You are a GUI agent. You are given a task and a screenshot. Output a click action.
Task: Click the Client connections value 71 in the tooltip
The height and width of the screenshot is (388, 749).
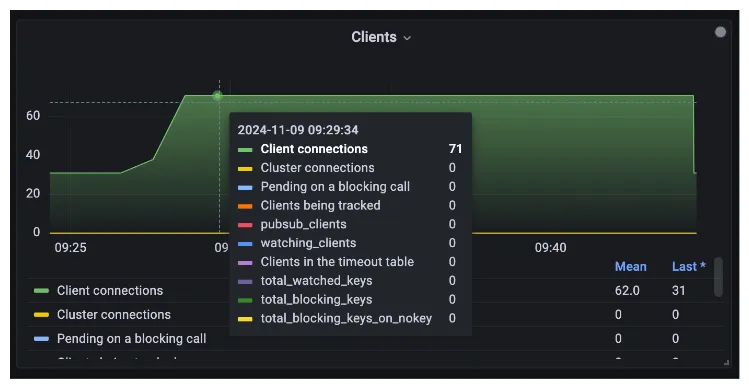455,149
